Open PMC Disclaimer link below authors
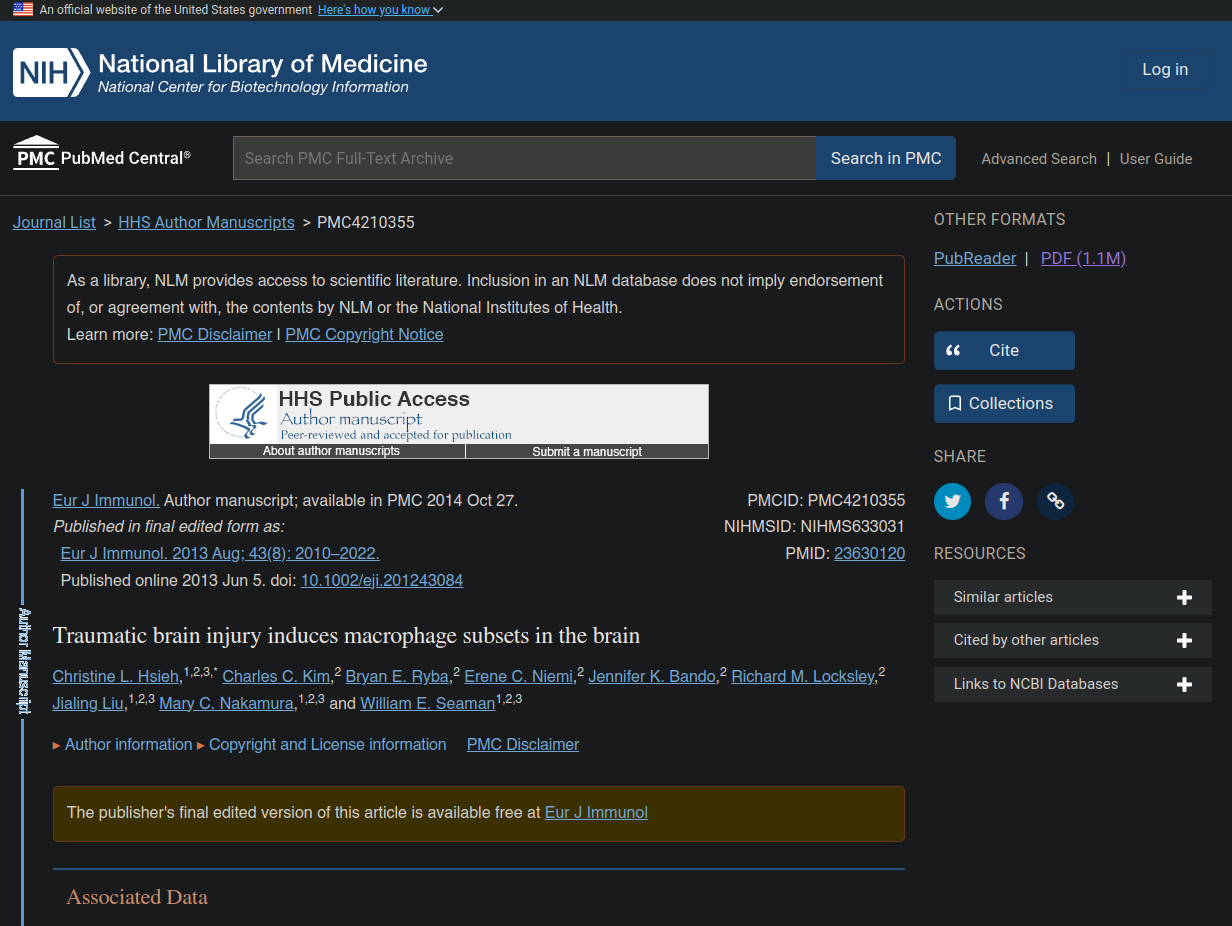1232x926 pixels. 523,744
